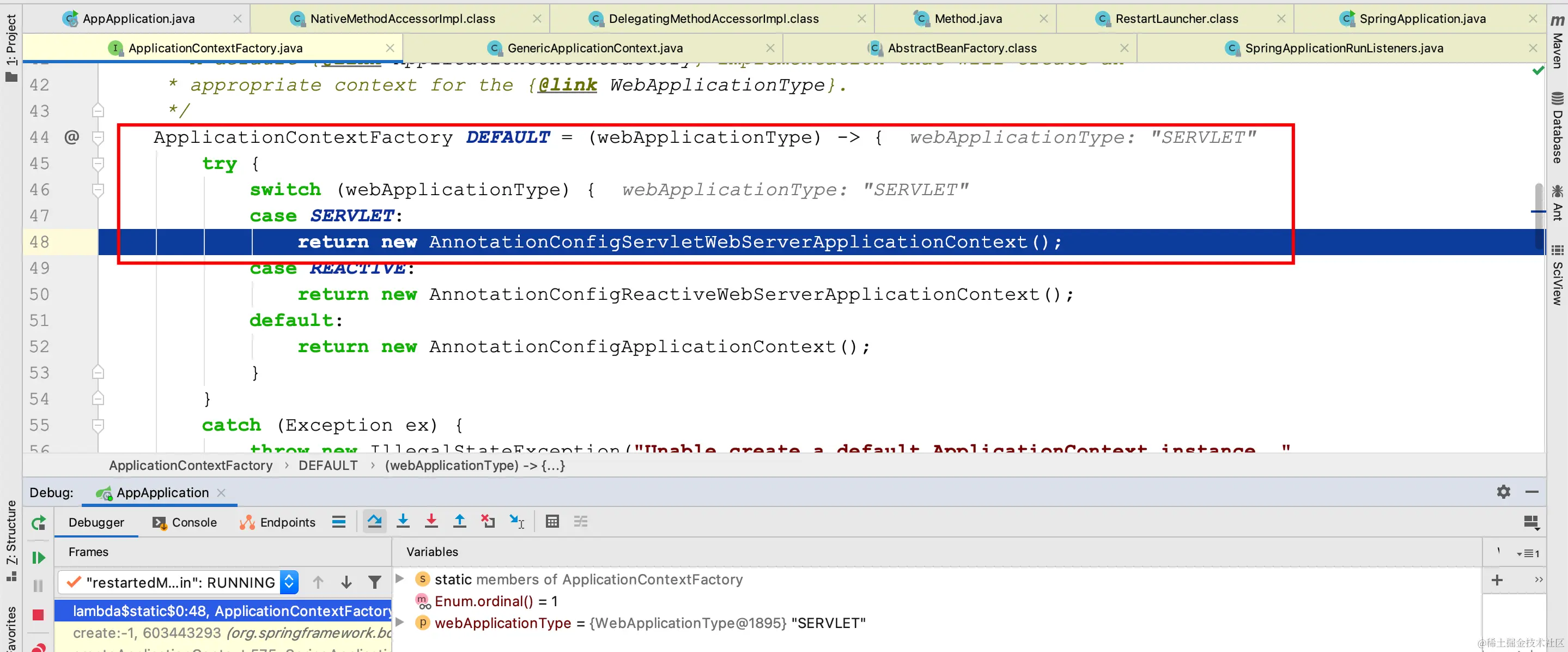Click the Run to Cursor icon
The image size is (1568, 652).
click(x=517, y=522)
